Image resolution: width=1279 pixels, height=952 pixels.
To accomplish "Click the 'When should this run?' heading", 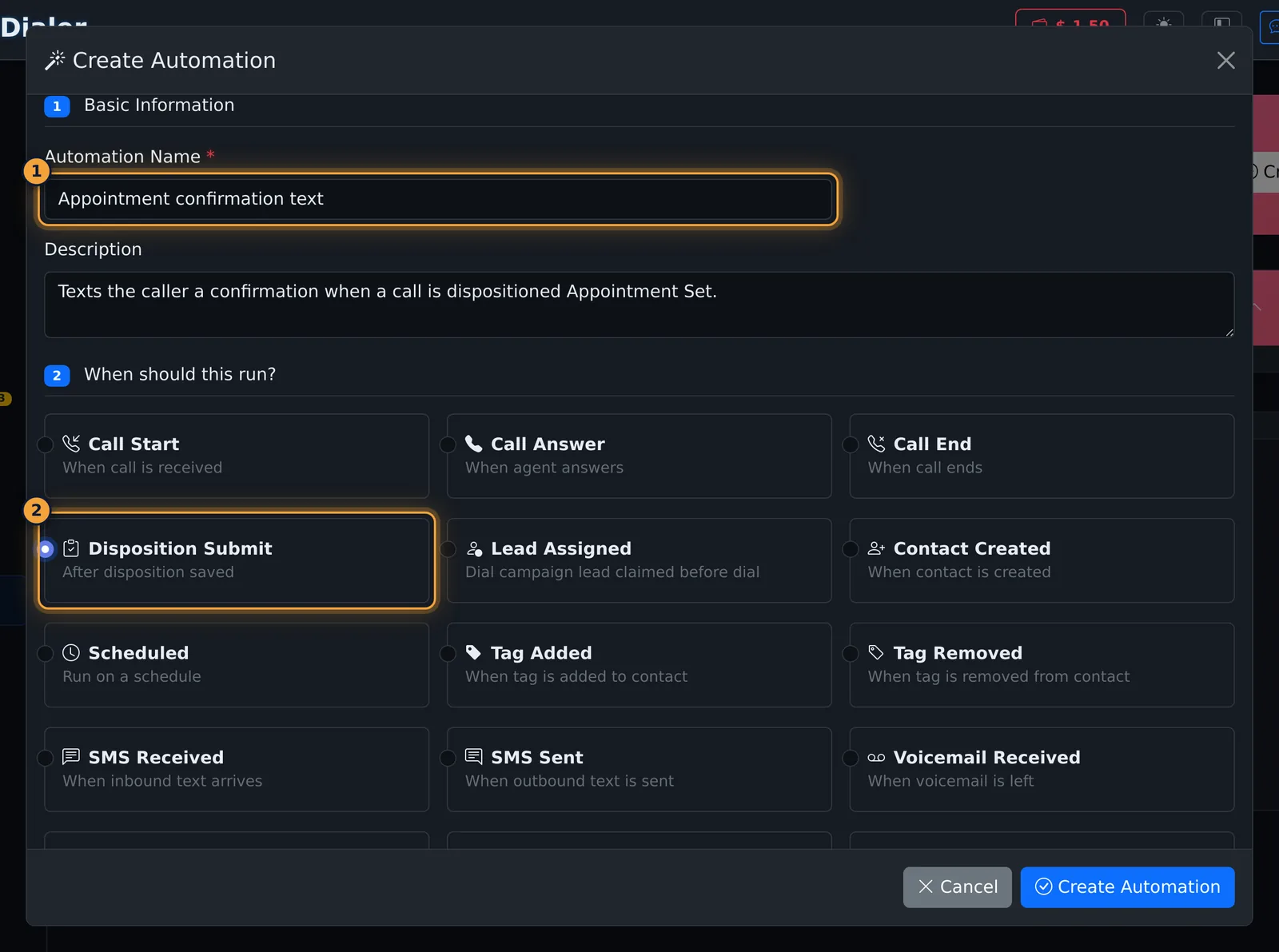I will [x=180, y=375].
